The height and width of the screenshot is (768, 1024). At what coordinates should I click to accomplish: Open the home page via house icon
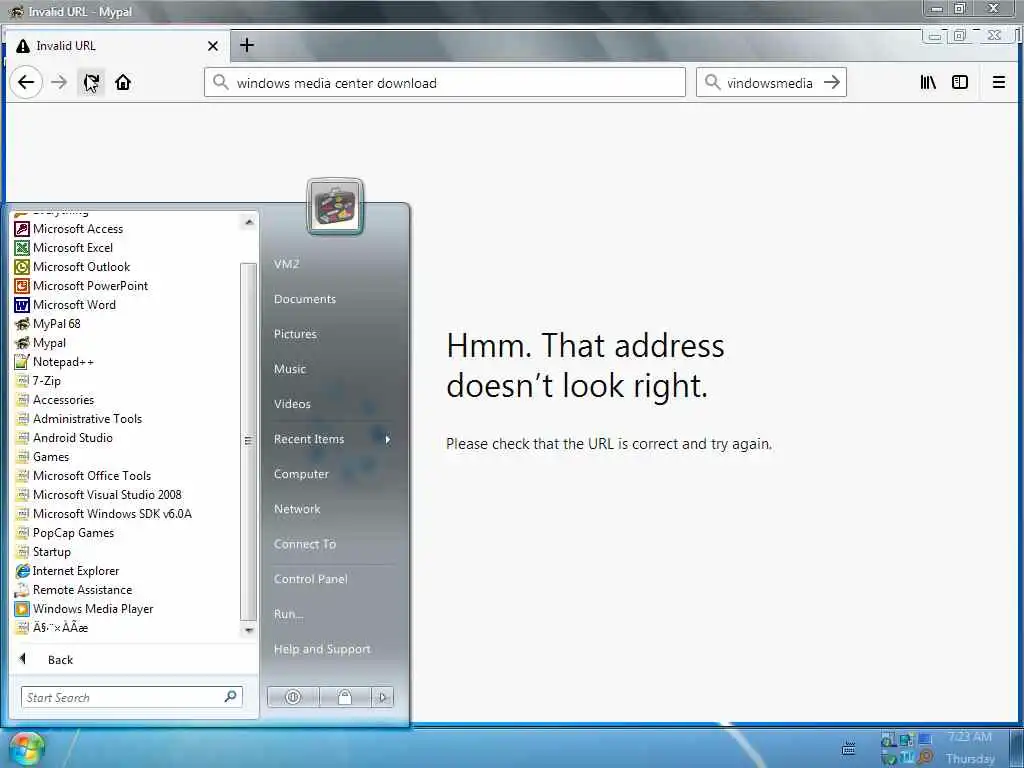[123, 82]
